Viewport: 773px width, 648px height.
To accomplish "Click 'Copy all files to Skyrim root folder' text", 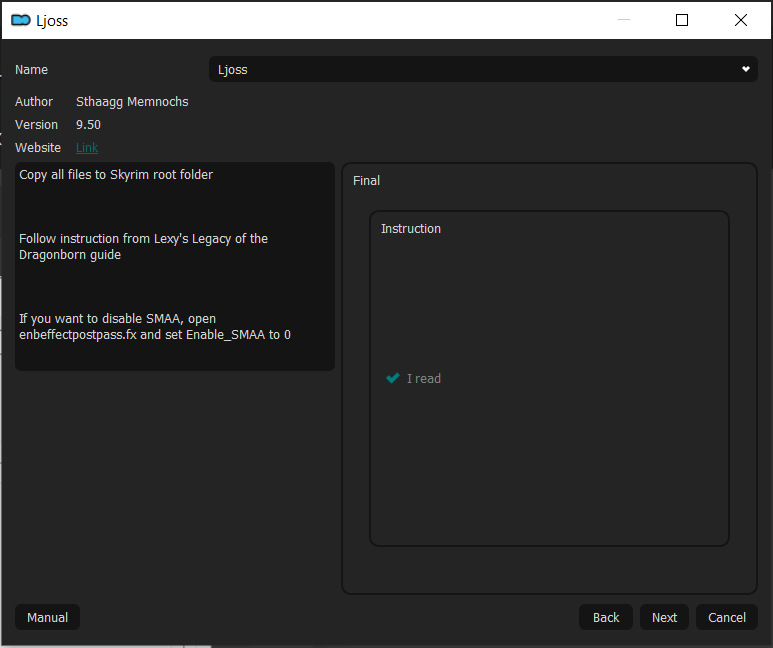I will coord(116,175).
